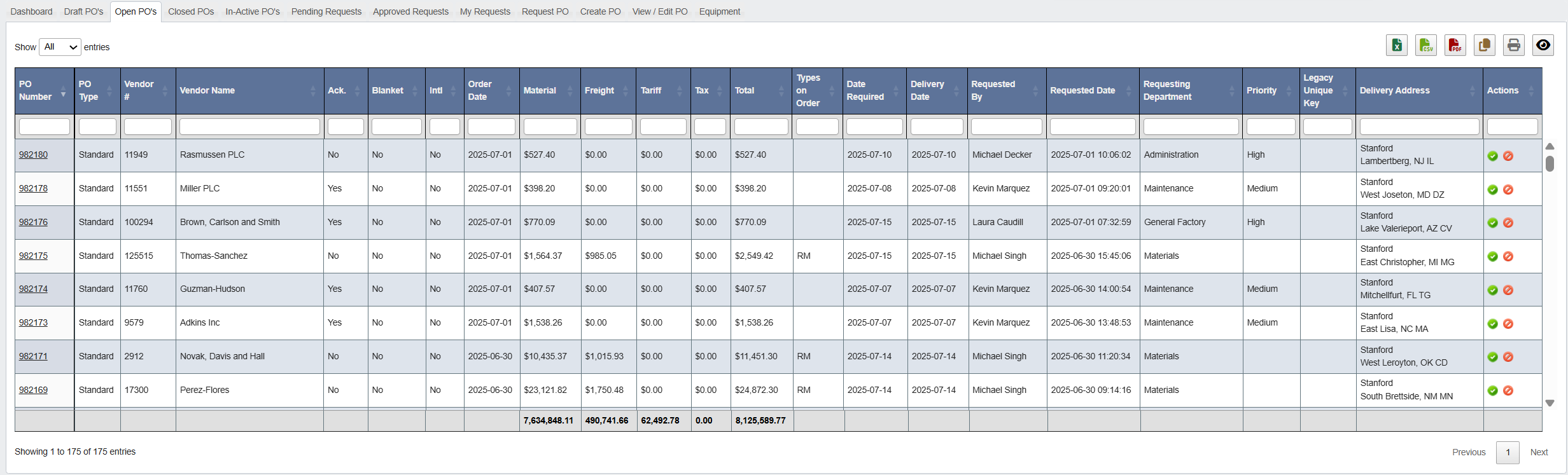Select the Rasmussen PLC vendor cell
Image resolution: width=1568 pixels, height=475 pixels.
[249, 155]
